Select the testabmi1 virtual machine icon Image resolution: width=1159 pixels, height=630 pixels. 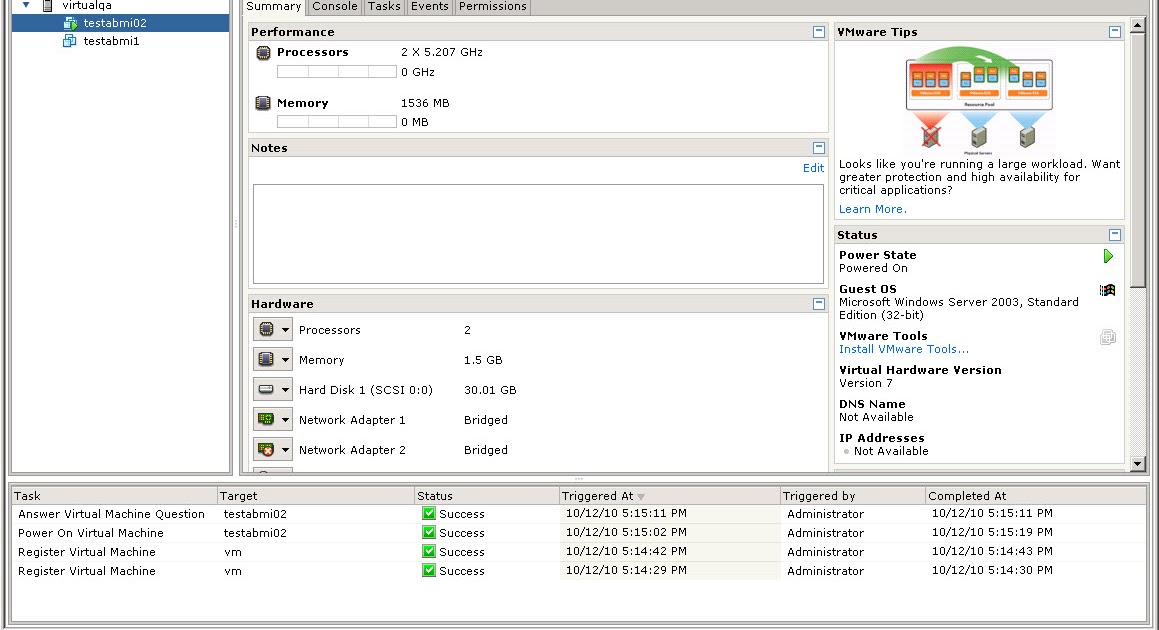click(70, 41)
